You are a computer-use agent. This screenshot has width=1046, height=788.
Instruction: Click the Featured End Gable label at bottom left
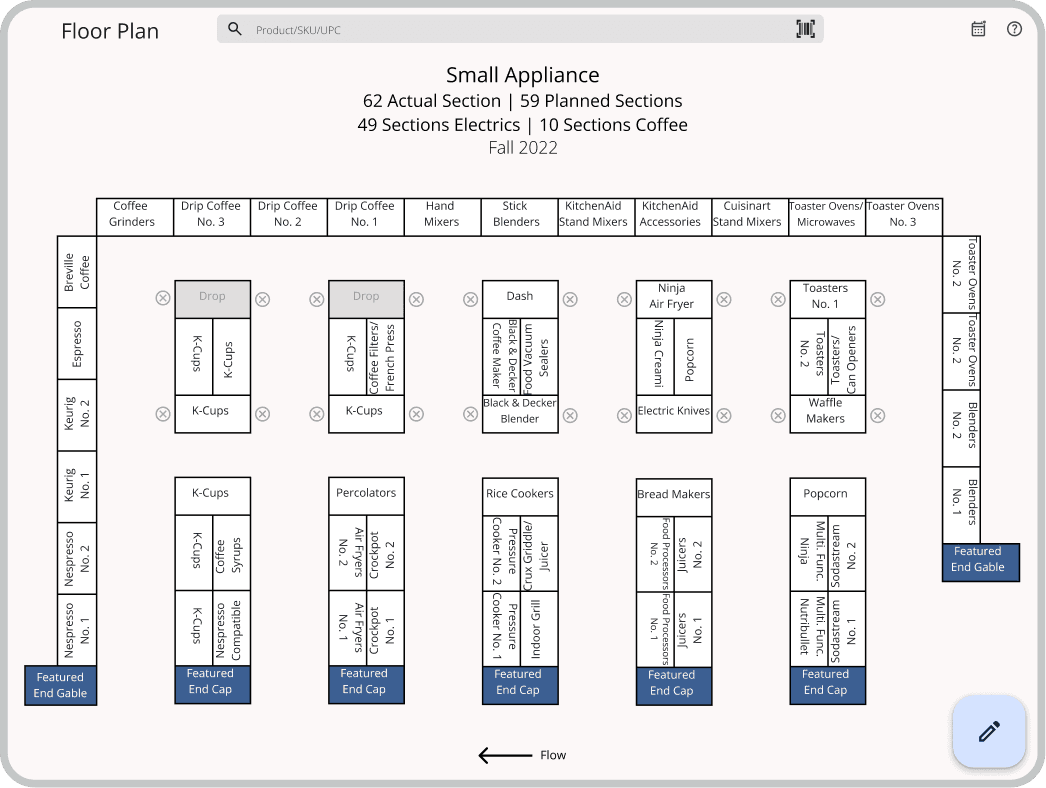coord(60,685)
